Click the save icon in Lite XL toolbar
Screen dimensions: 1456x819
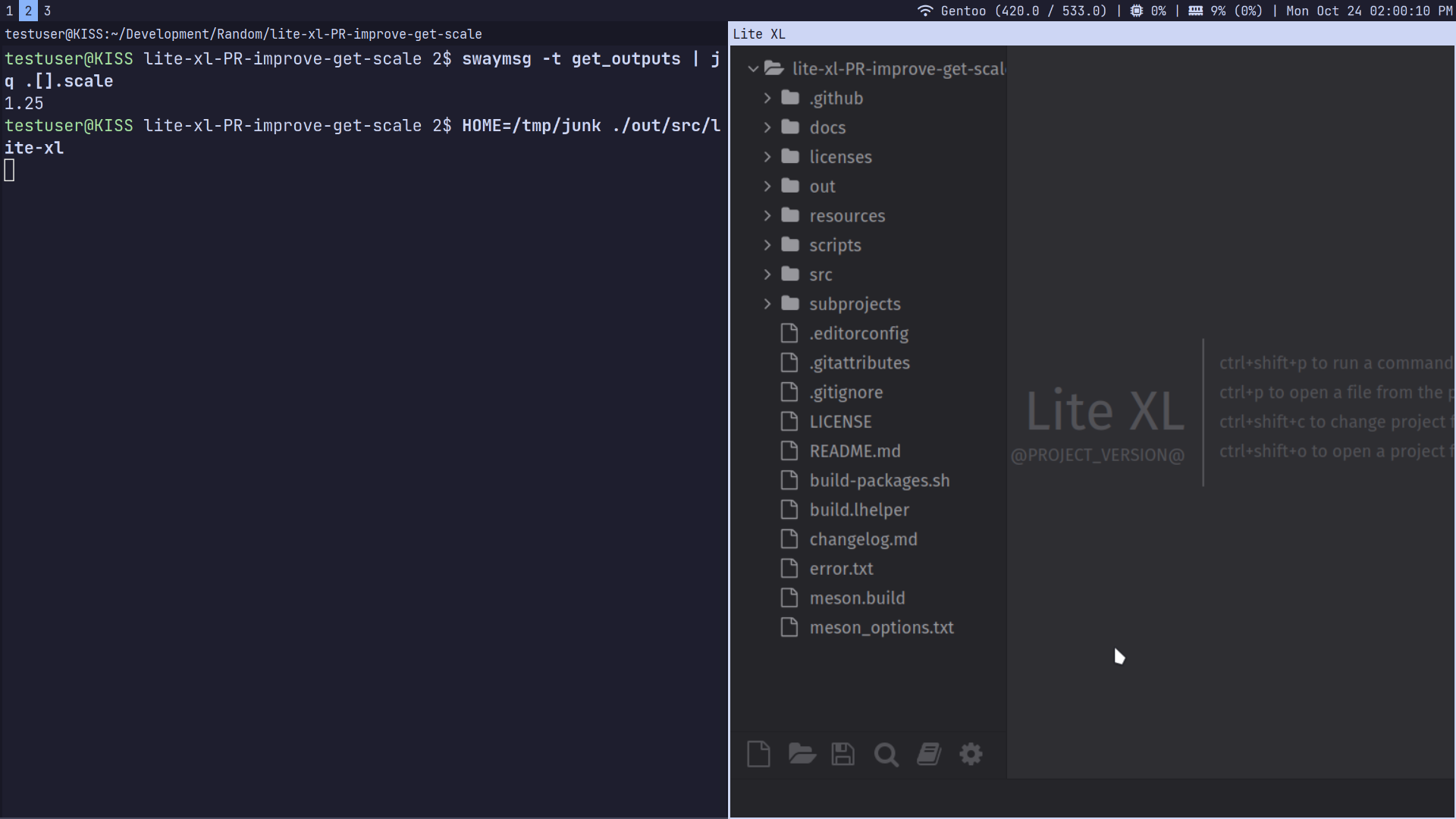(843, 754)
